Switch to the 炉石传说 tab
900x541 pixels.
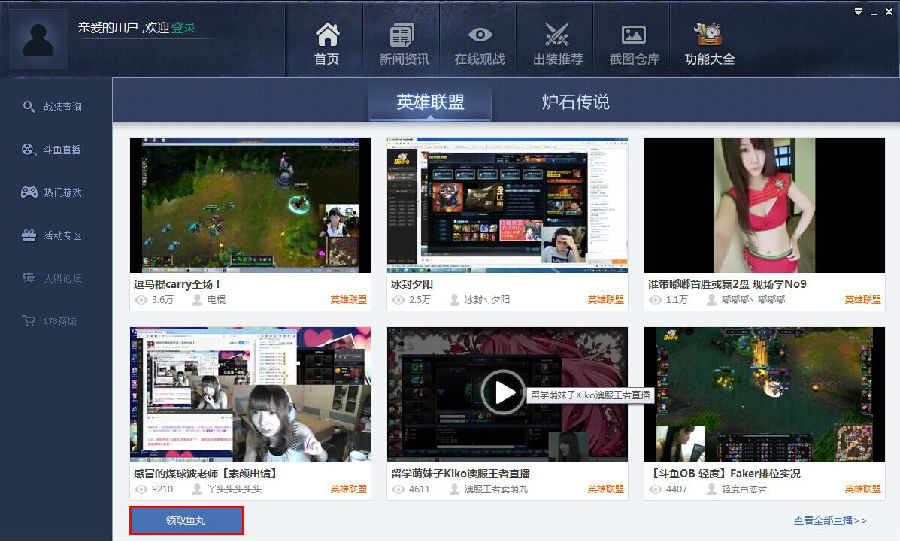click(575, 102)
